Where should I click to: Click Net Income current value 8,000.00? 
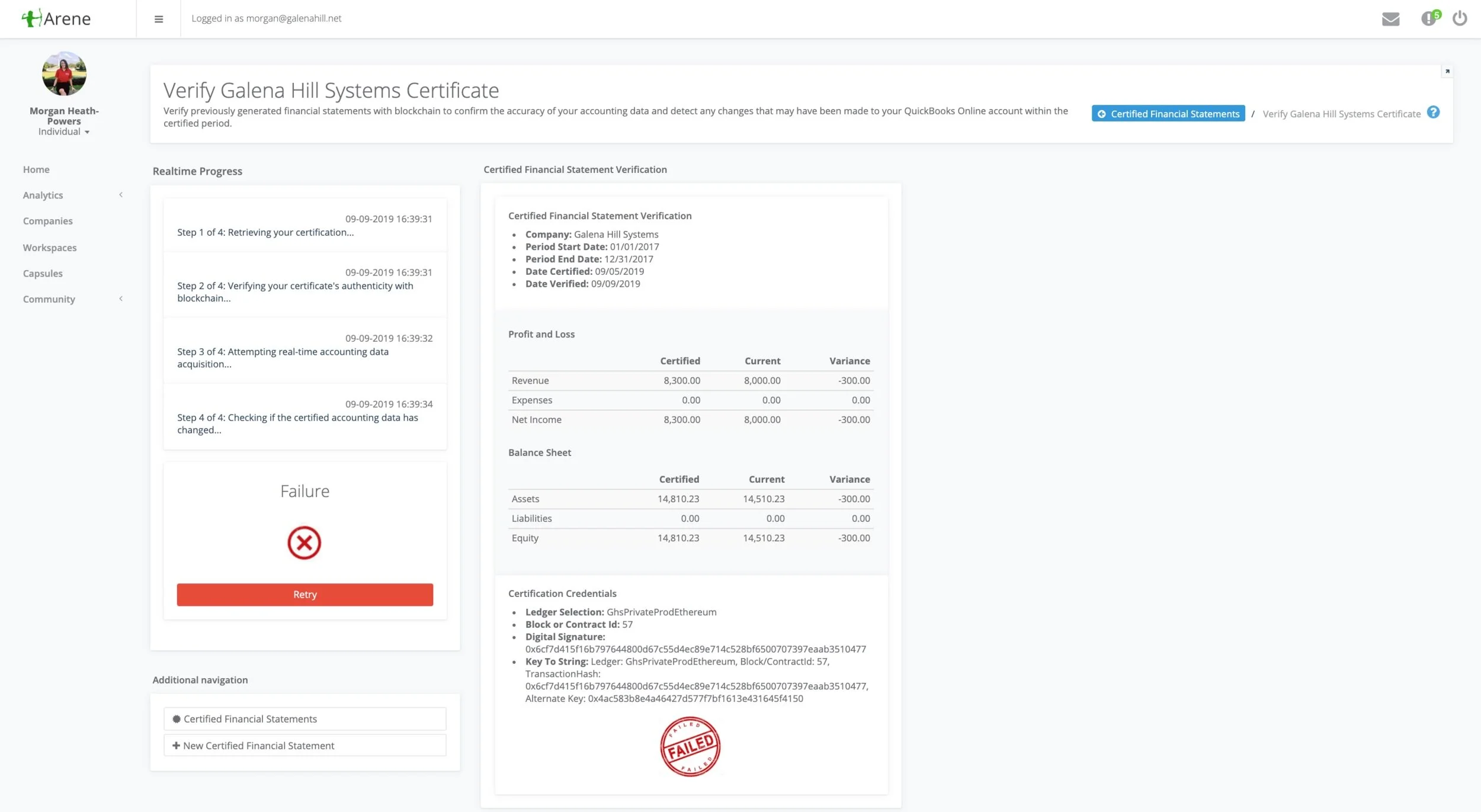[762, 419]
